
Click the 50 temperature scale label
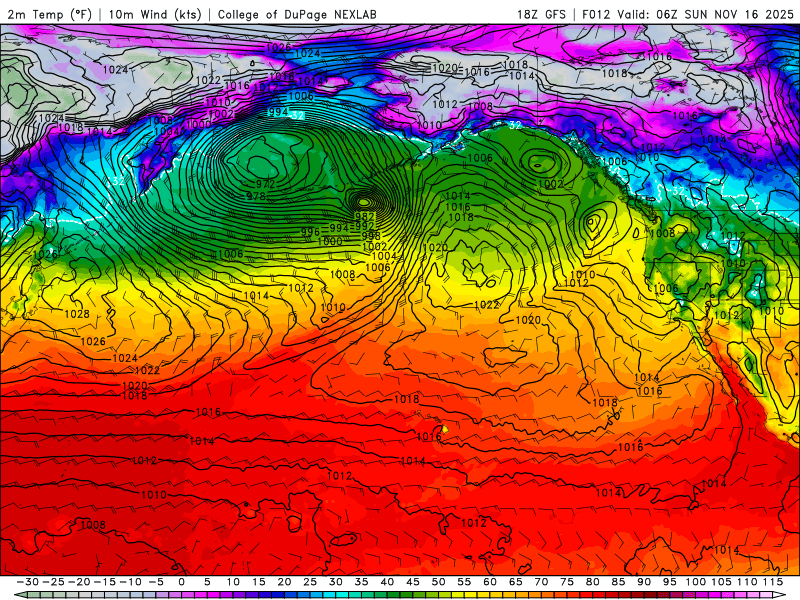tap(438, 582)
